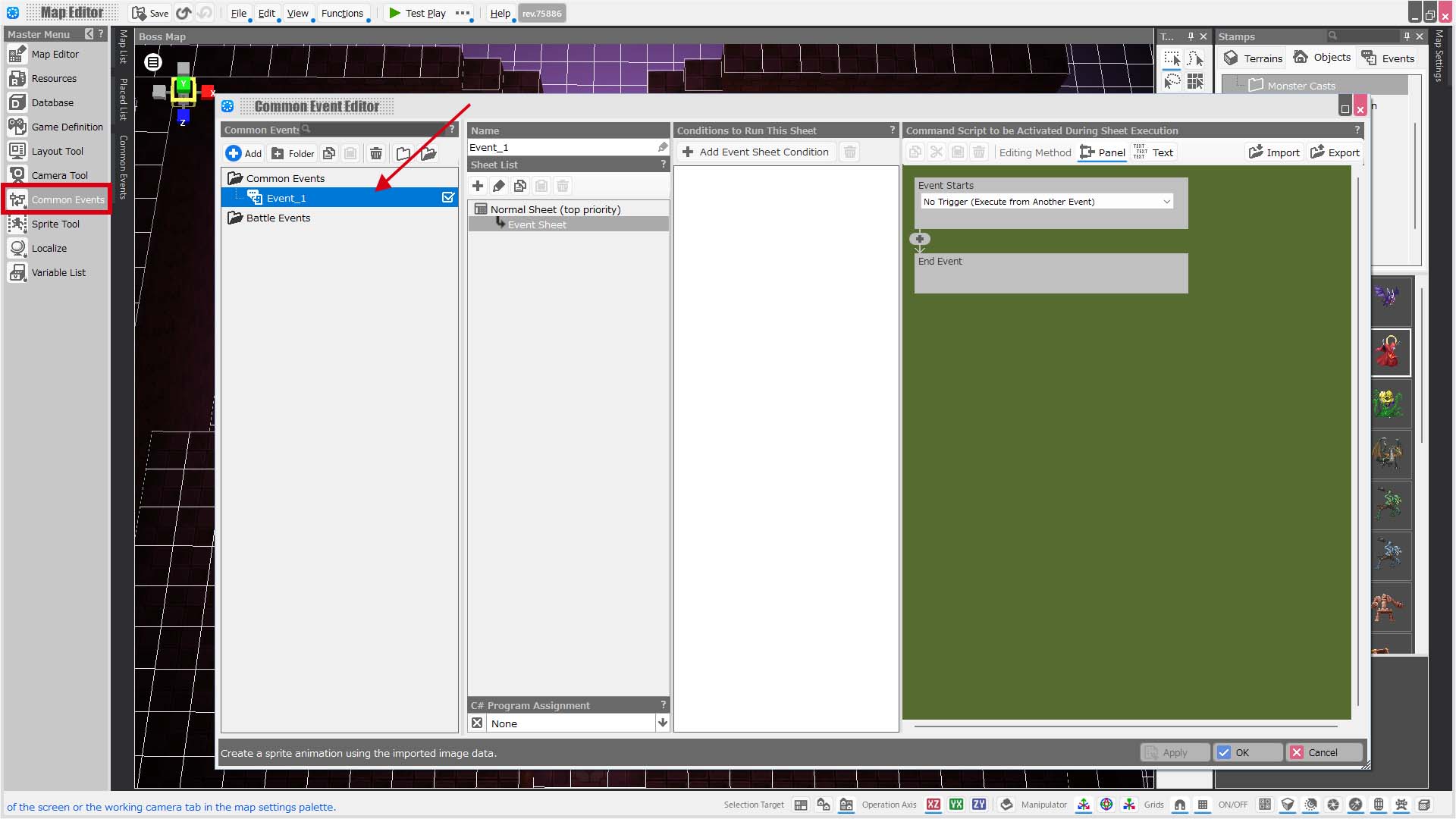This screenshot has width=1456, height=819.
Task: Open the Event Starts trigger dropdown
Action: 1046,202
